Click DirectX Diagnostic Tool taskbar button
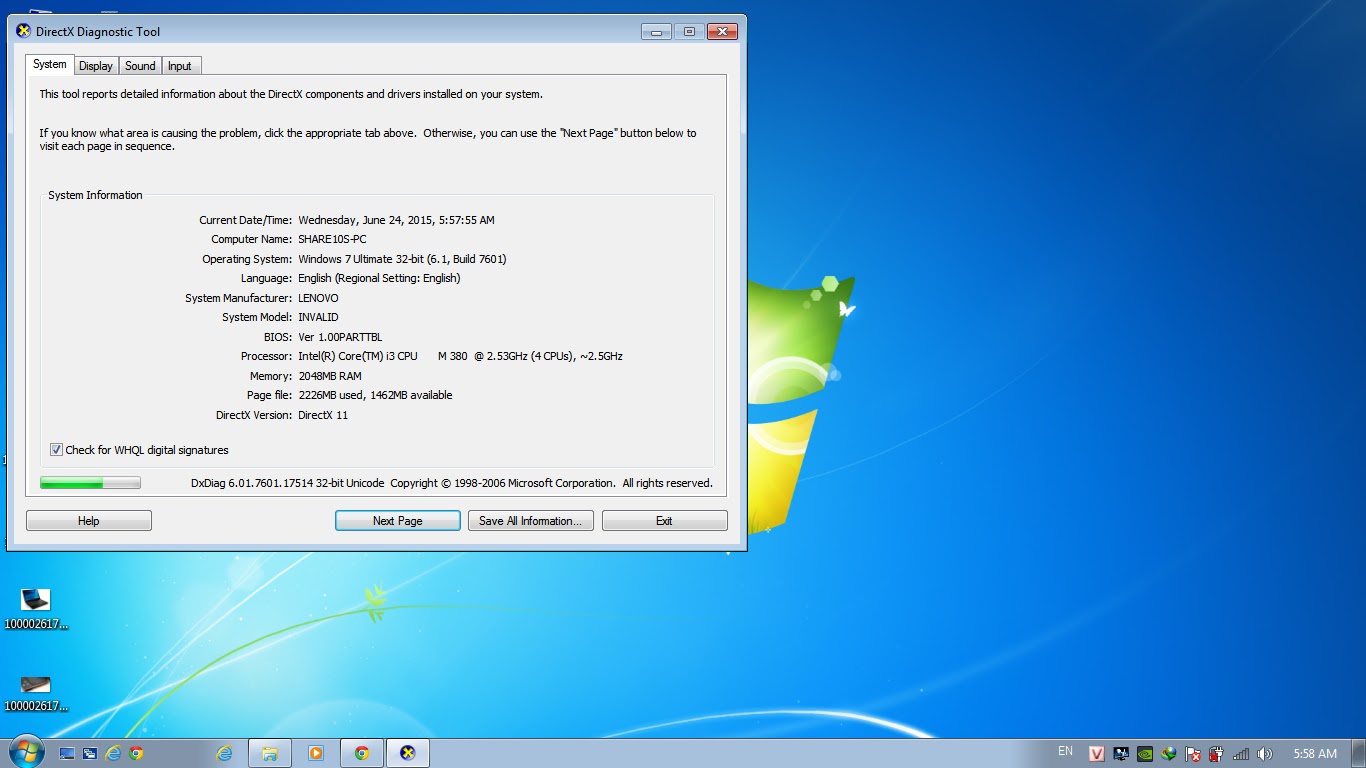This screenshot has width=1366, height=768. [x=408, y=753]
